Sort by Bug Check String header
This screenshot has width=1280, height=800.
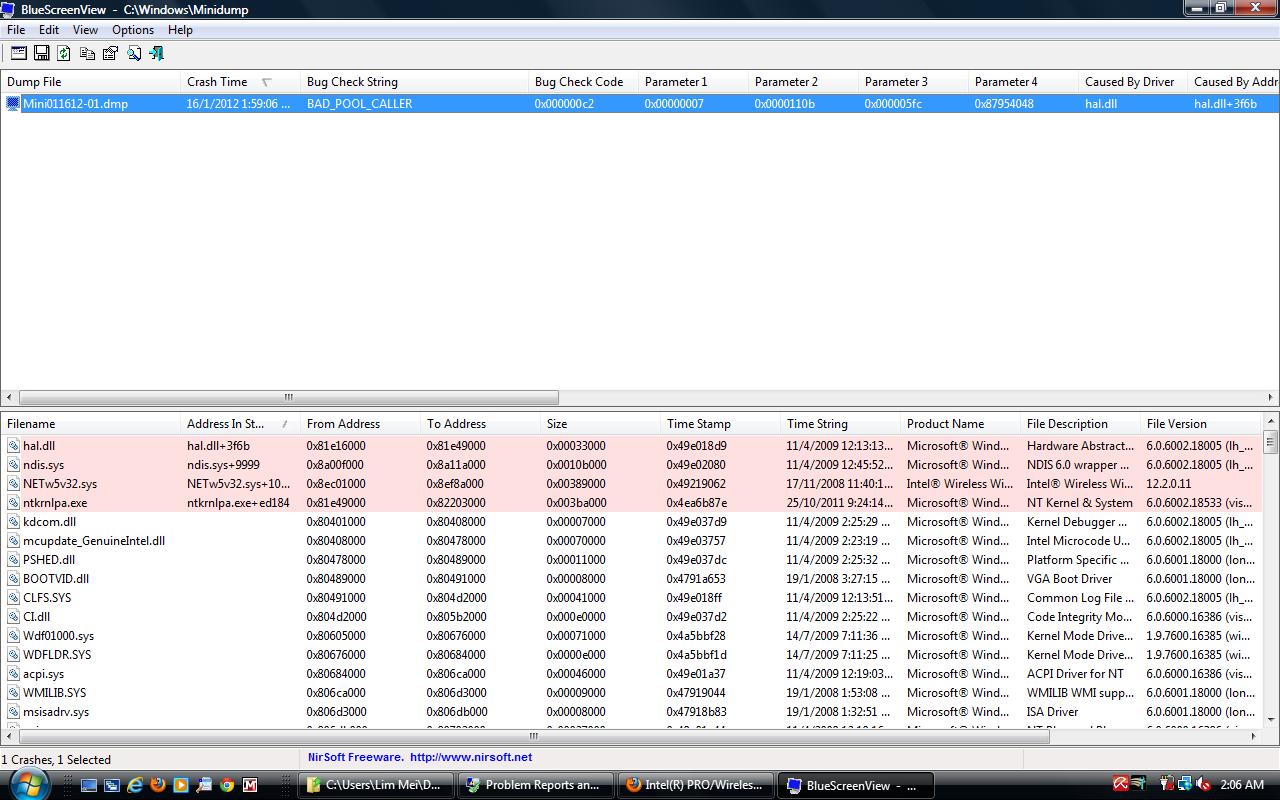[414, 82]
